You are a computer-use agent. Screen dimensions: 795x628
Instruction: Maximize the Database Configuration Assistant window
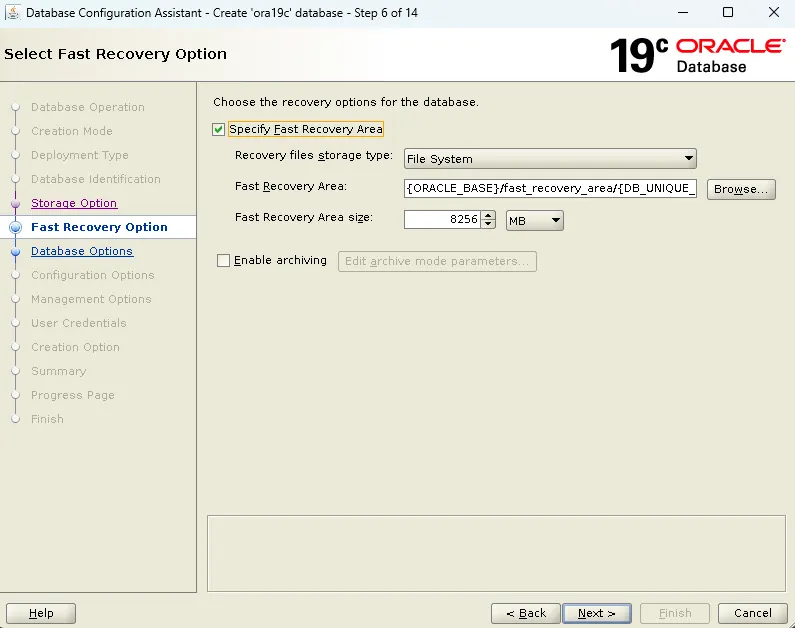tap(728, 12)
